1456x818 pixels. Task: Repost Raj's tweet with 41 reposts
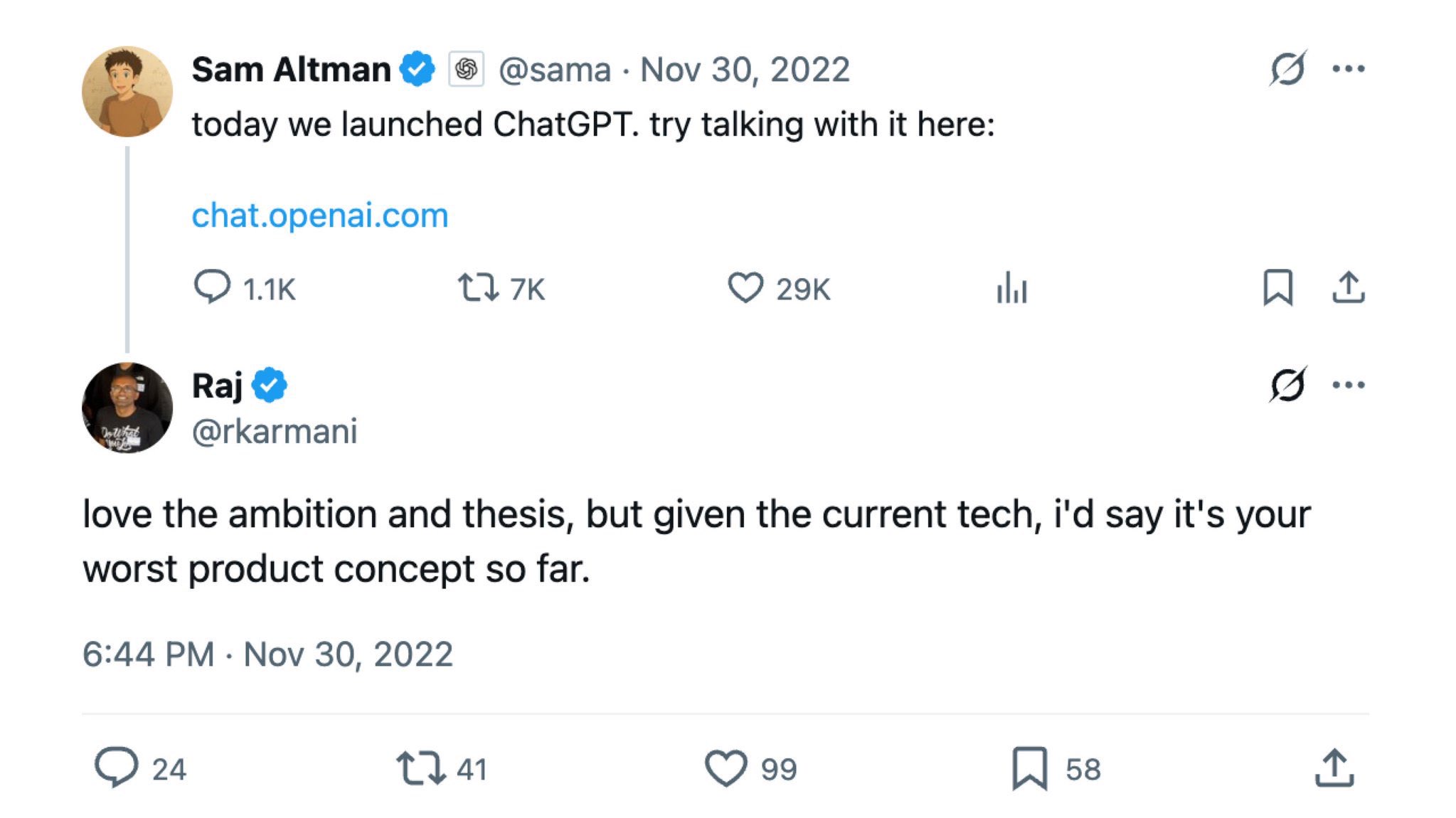click(420, 767)
